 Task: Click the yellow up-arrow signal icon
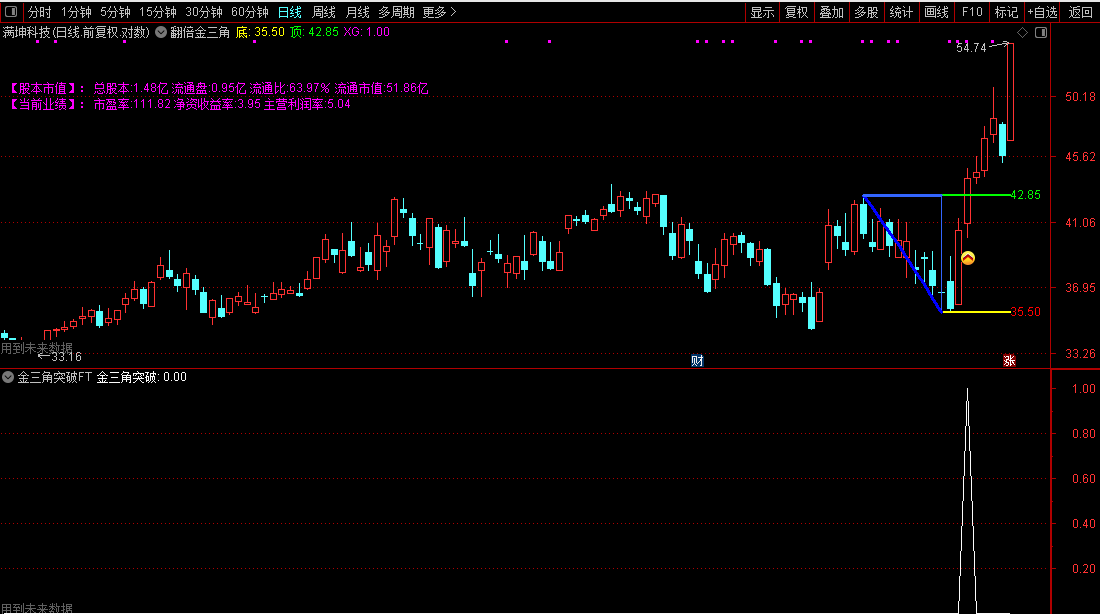(x=968, y=258)
